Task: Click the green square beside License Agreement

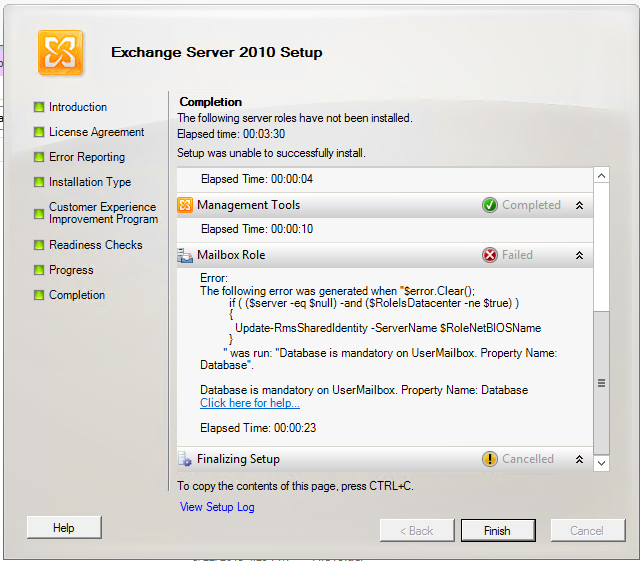Action: pos(39,132)
